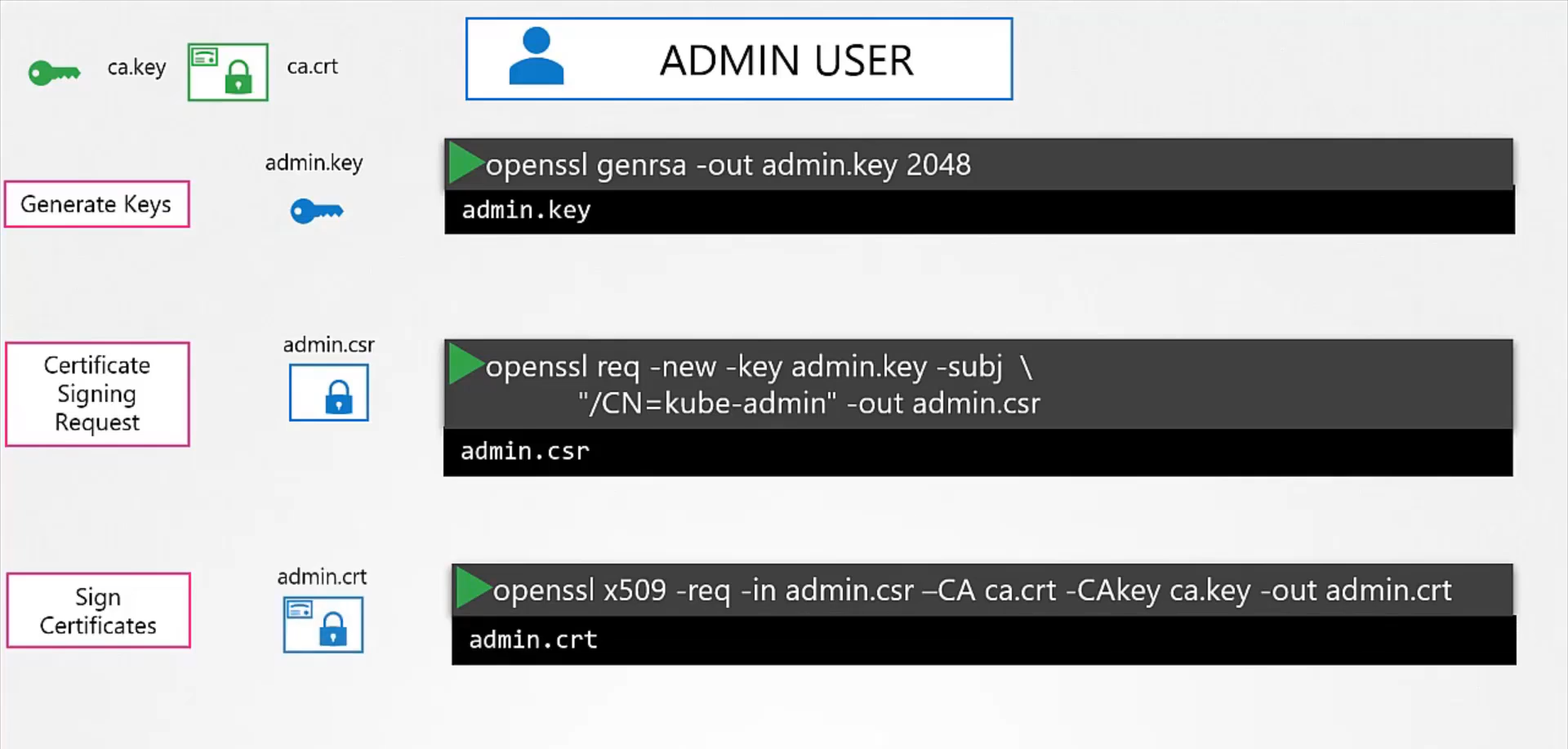Click the blue admin.crt certificate icon

click(323, 625)
